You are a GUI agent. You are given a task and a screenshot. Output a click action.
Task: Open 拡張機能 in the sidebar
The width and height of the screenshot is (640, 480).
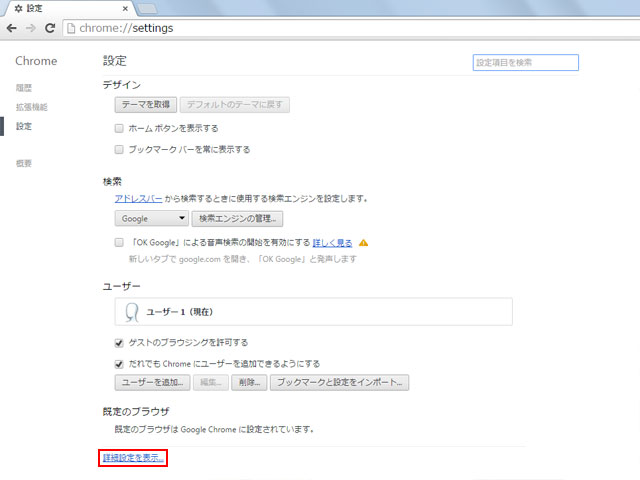tap(31, 107)
